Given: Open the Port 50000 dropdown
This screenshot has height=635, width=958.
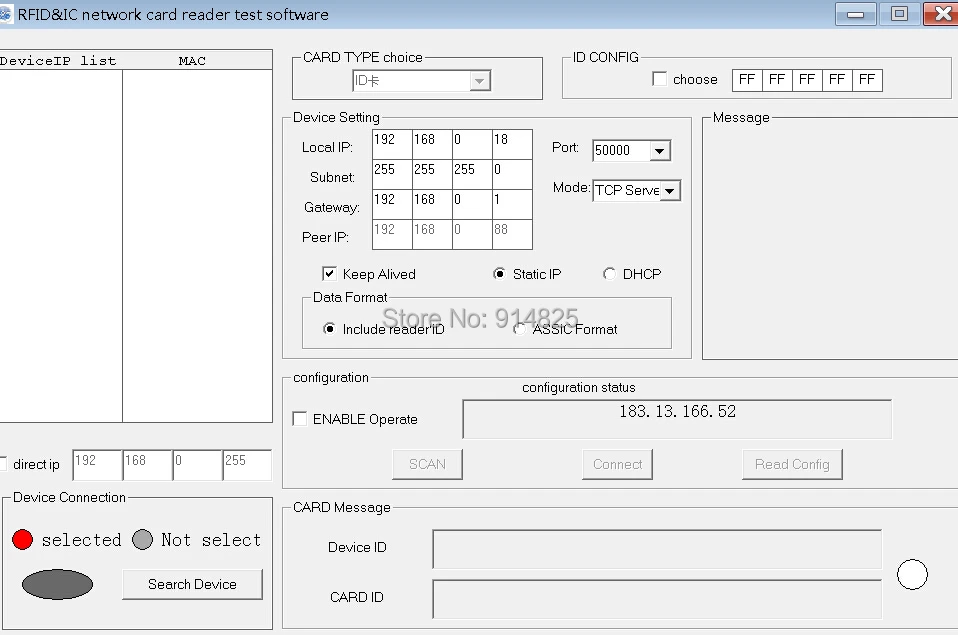Looking at the screenshot, I should (659, 150).
